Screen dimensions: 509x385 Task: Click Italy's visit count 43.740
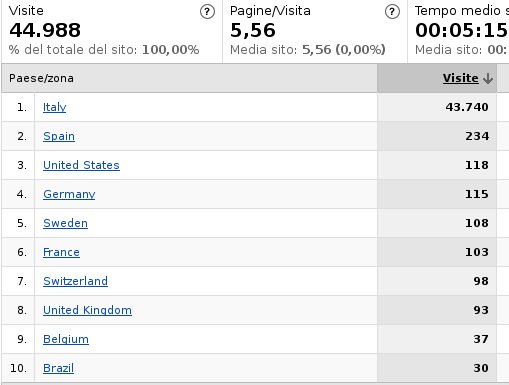467,107
